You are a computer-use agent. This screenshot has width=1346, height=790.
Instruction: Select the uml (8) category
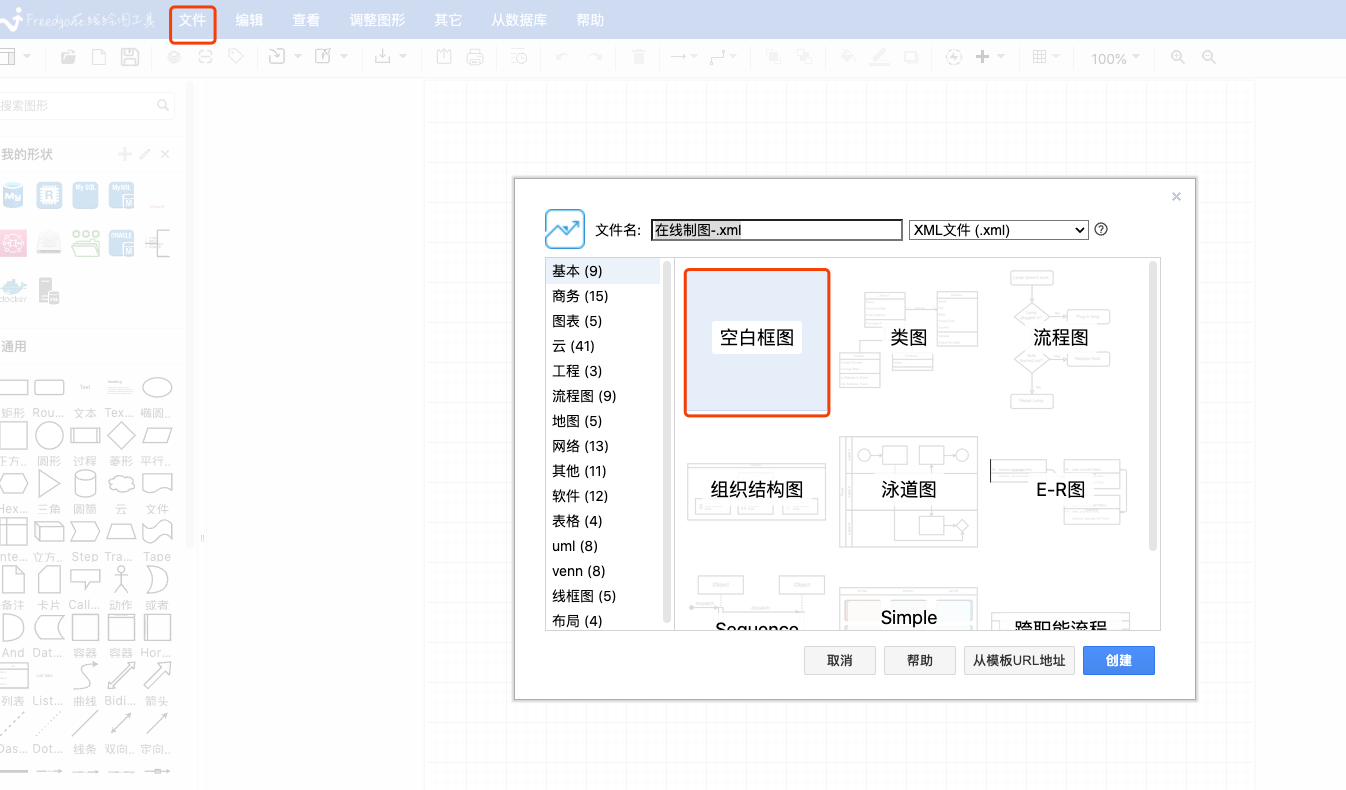click(603, 546)
